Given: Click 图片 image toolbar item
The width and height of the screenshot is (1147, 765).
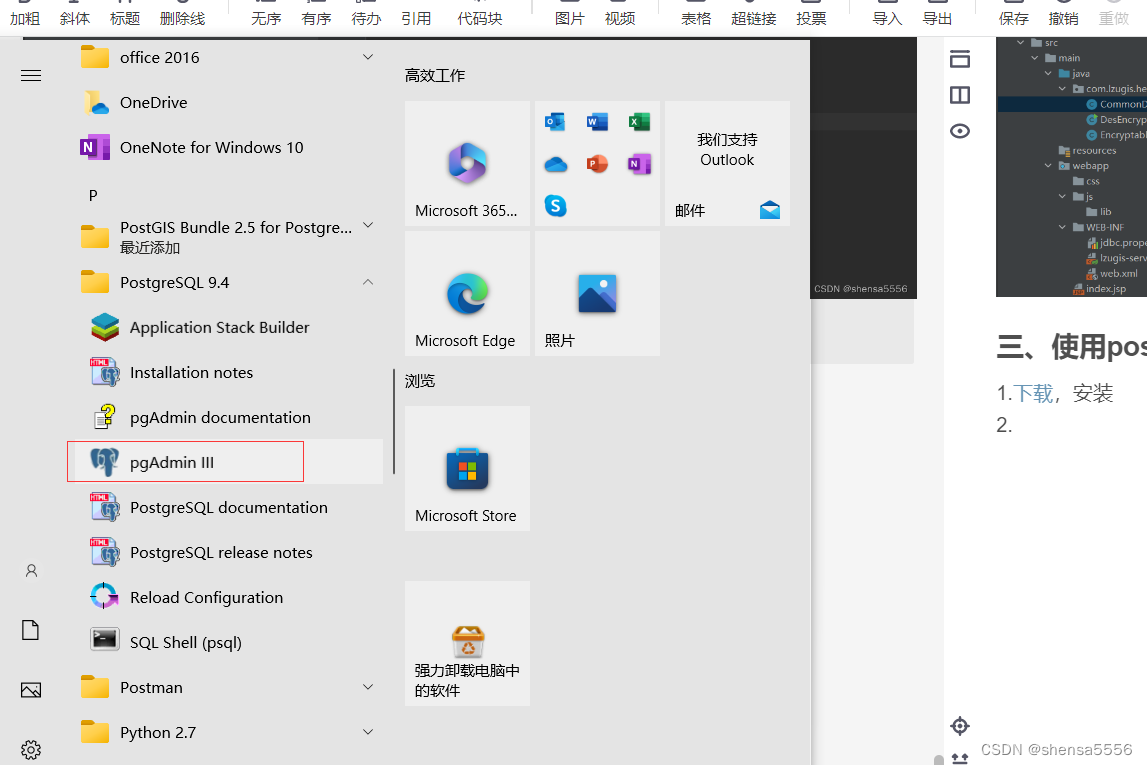Looking at the screenshot, I should point(570,18).
